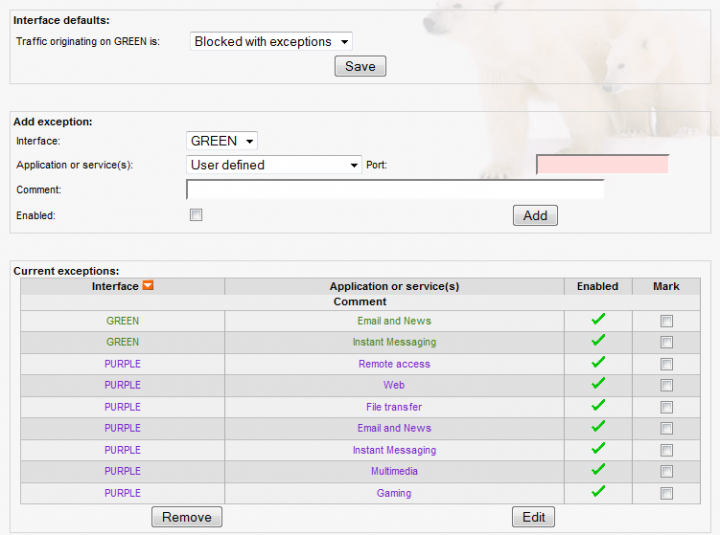The height and width of the screenshot is (535, 720).
Task: Open the Traffic originating on GREEN dropdown
Action: click(271, 42)
